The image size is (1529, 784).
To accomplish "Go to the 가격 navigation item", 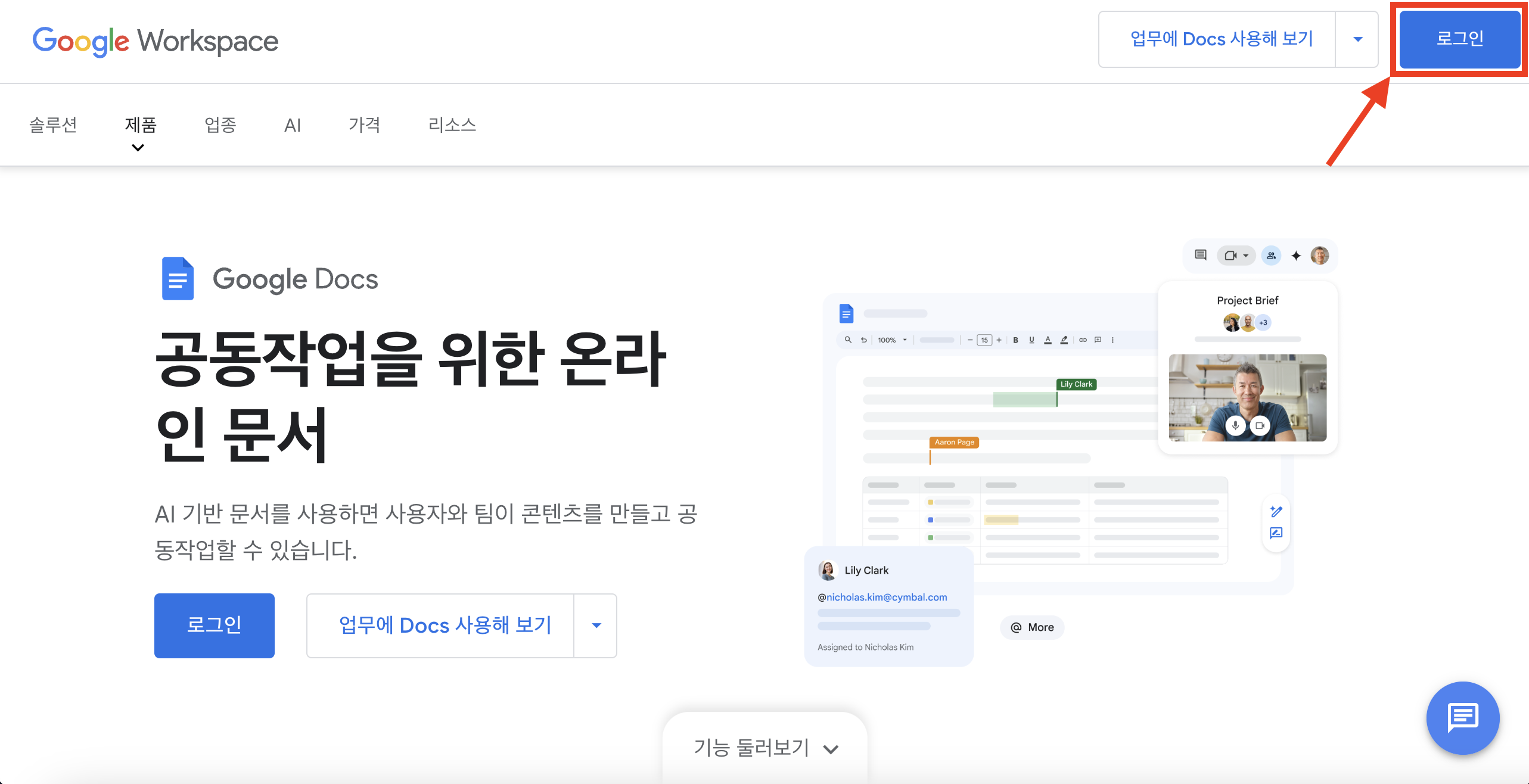I will click(x=364, y=125).
